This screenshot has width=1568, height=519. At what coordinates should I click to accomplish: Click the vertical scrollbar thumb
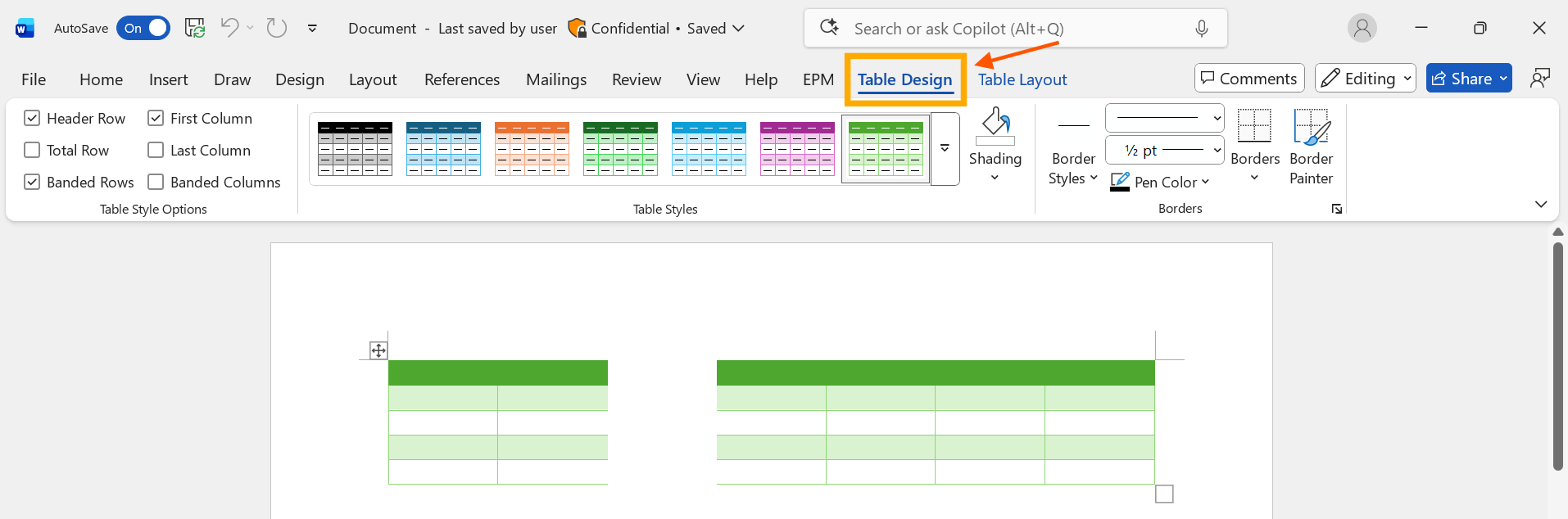tap(1558, 356)
